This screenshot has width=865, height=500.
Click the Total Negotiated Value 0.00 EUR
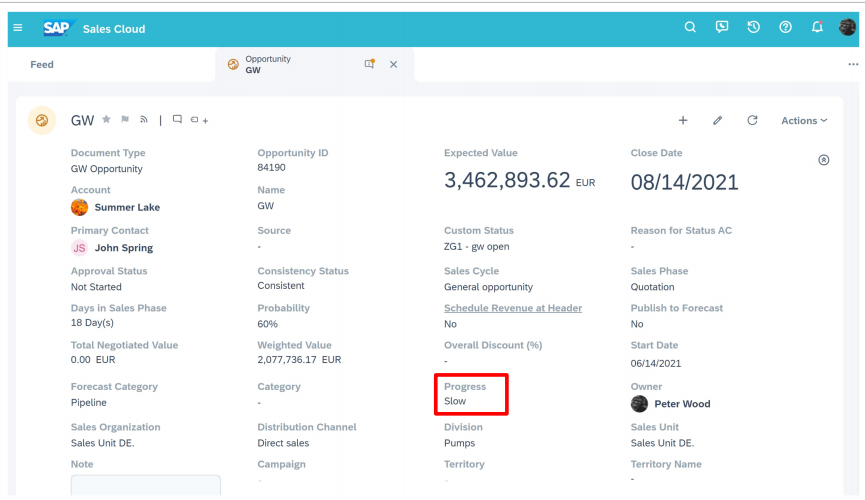(93, 360)
